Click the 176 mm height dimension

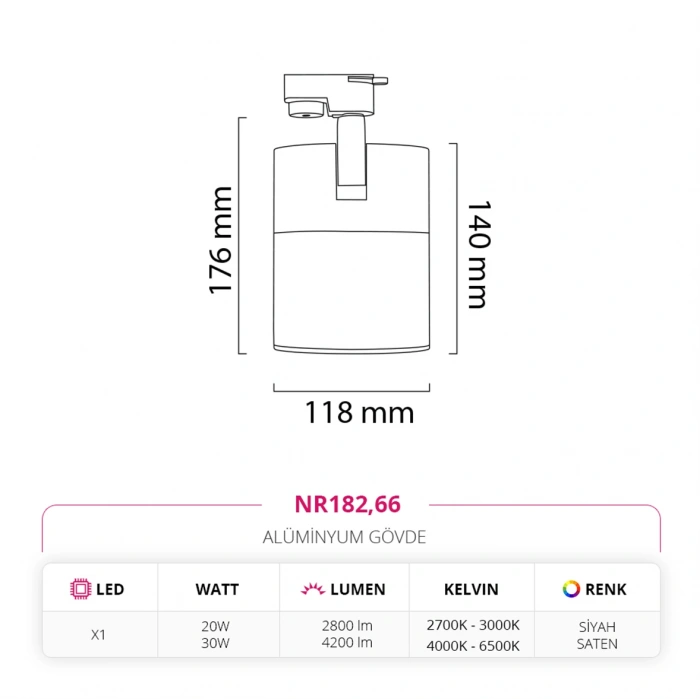pyautogui.click(x=220, y=240)
